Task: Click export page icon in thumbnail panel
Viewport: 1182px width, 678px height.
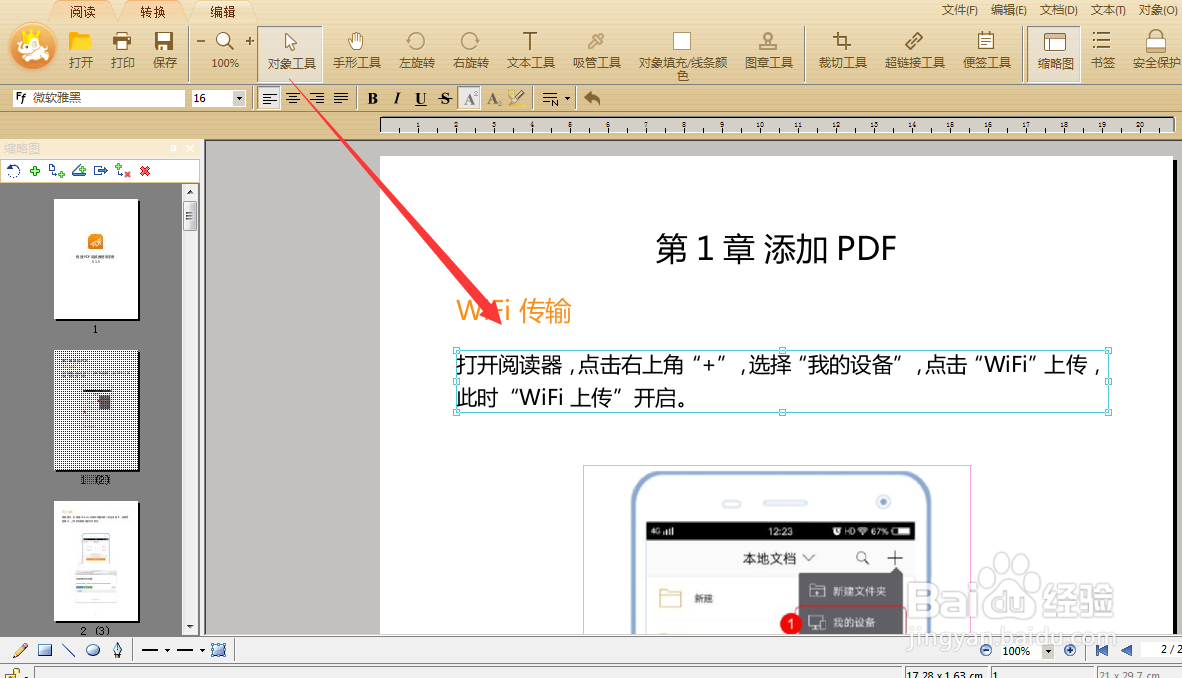Action: pyautogui.click(x=100, y=171)
